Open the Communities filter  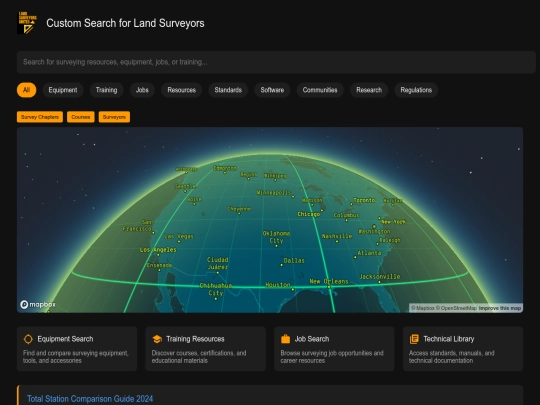pyautogui.click(x=320, y=90)
